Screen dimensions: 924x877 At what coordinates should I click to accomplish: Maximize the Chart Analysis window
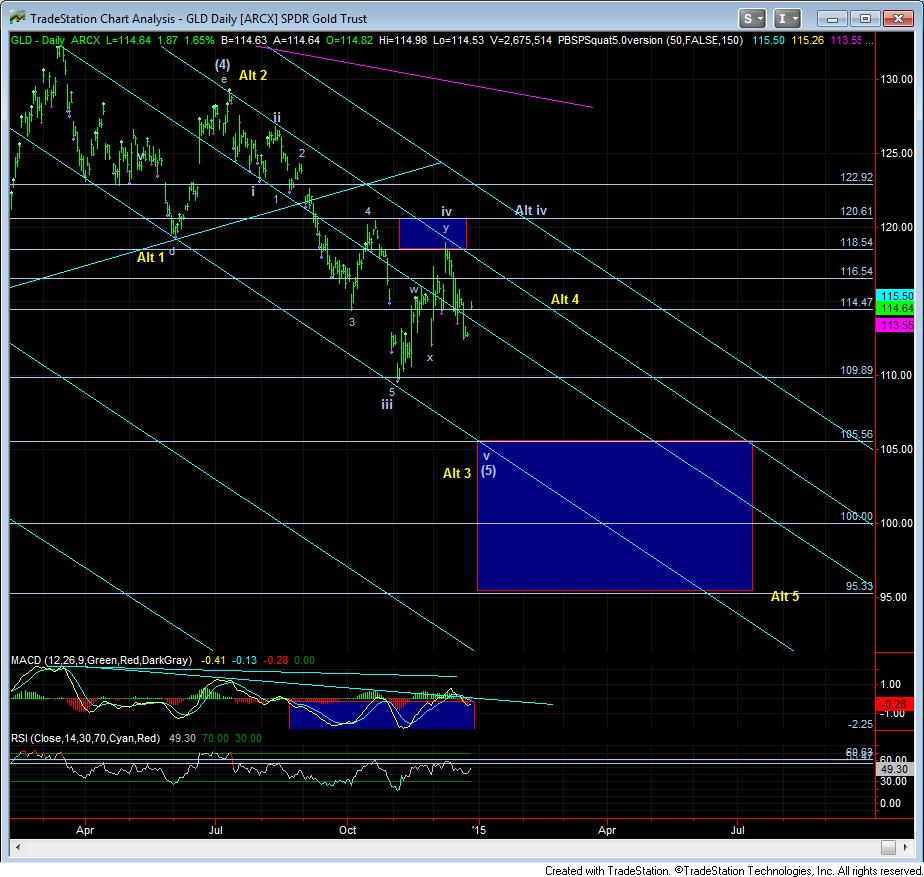[x=864, y=19]
